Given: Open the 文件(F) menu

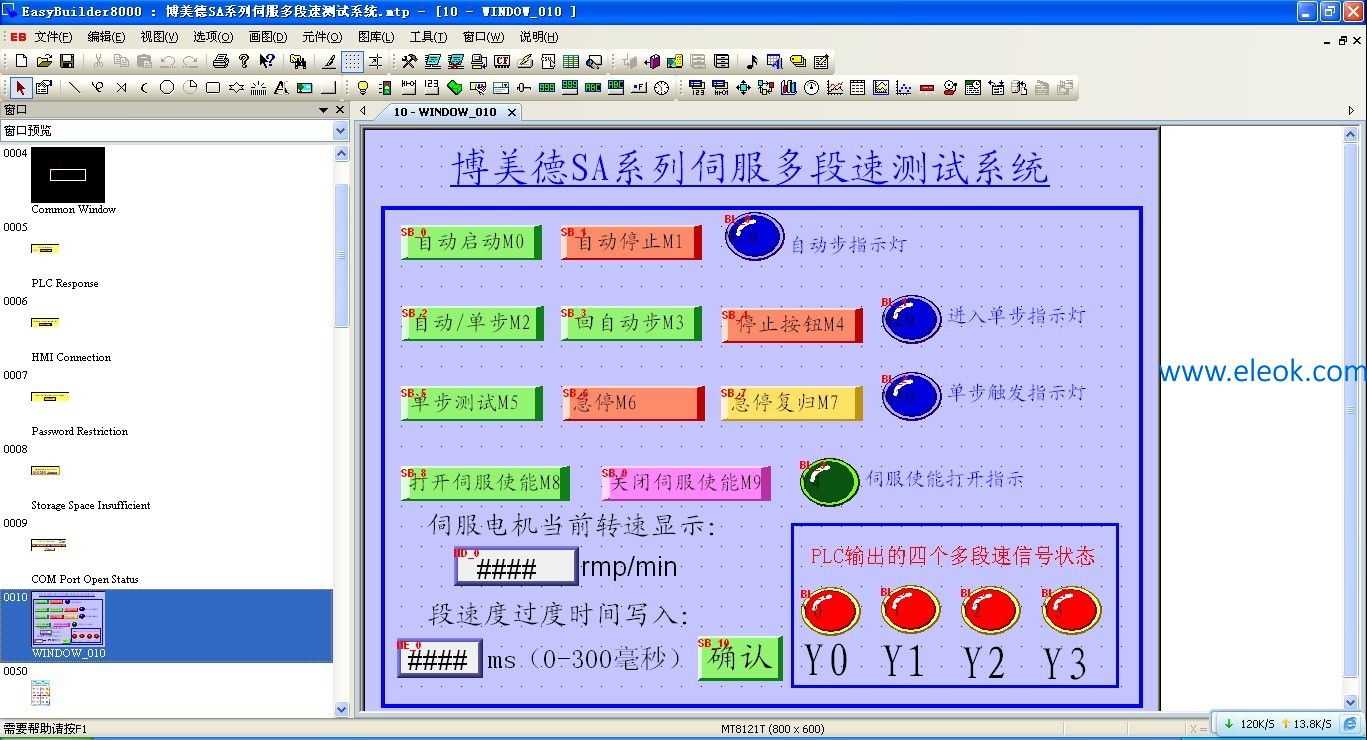Looking at the screenshot, I should [54, 37].
